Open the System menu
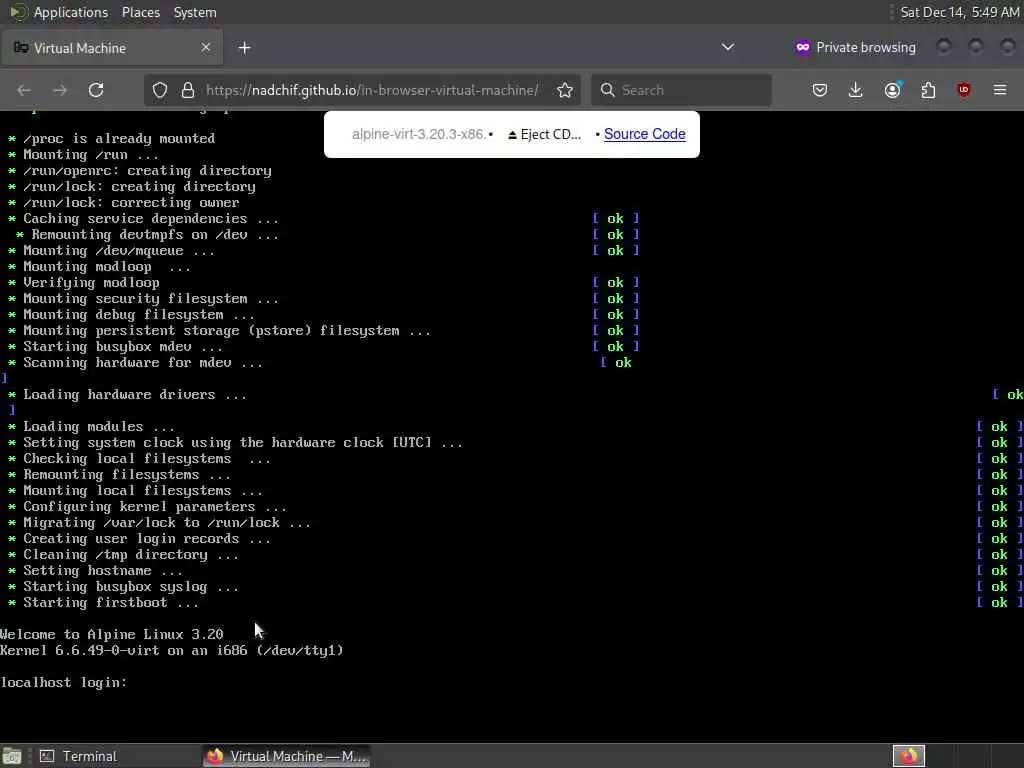Image resolution: width=1024 pixels, height=768 pixels. 195,12
